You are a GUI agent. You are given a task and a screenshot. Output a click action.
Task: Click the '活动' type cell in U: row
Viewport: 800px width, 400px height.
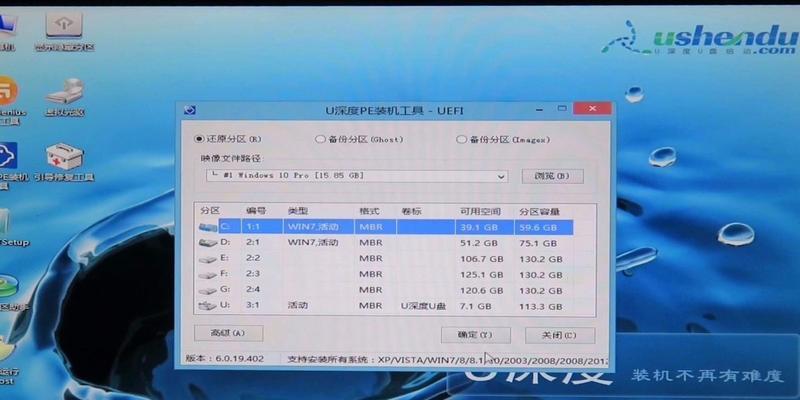pyautogui.click(x=298, y=306)
